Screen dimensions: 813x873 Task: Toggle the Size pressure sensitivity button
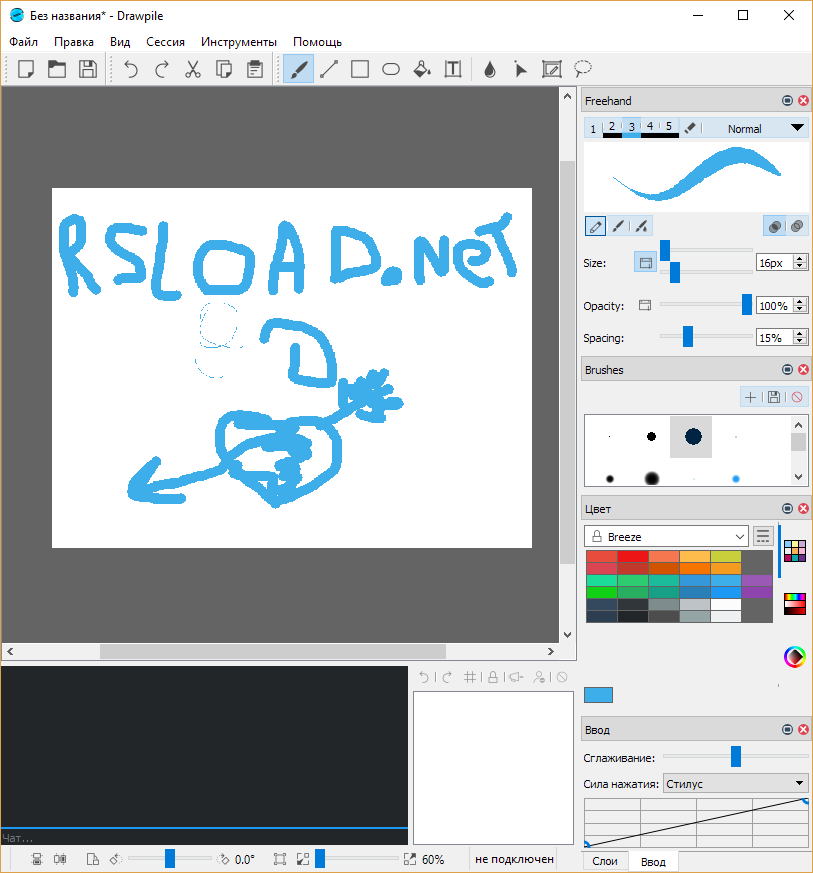(645, 261)
